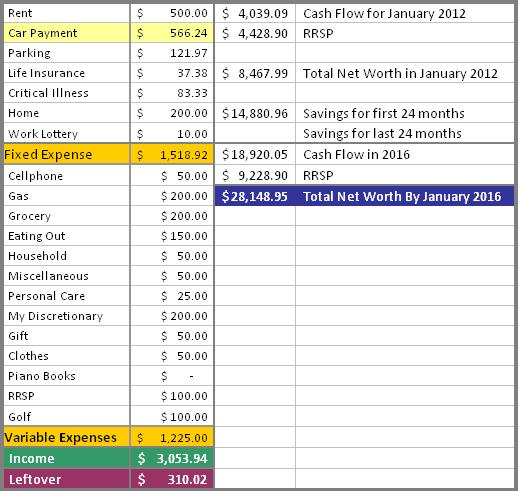This screenshot has width=518, height=491.
Task: Select the Leftover label cell
Action: [67, 479]
